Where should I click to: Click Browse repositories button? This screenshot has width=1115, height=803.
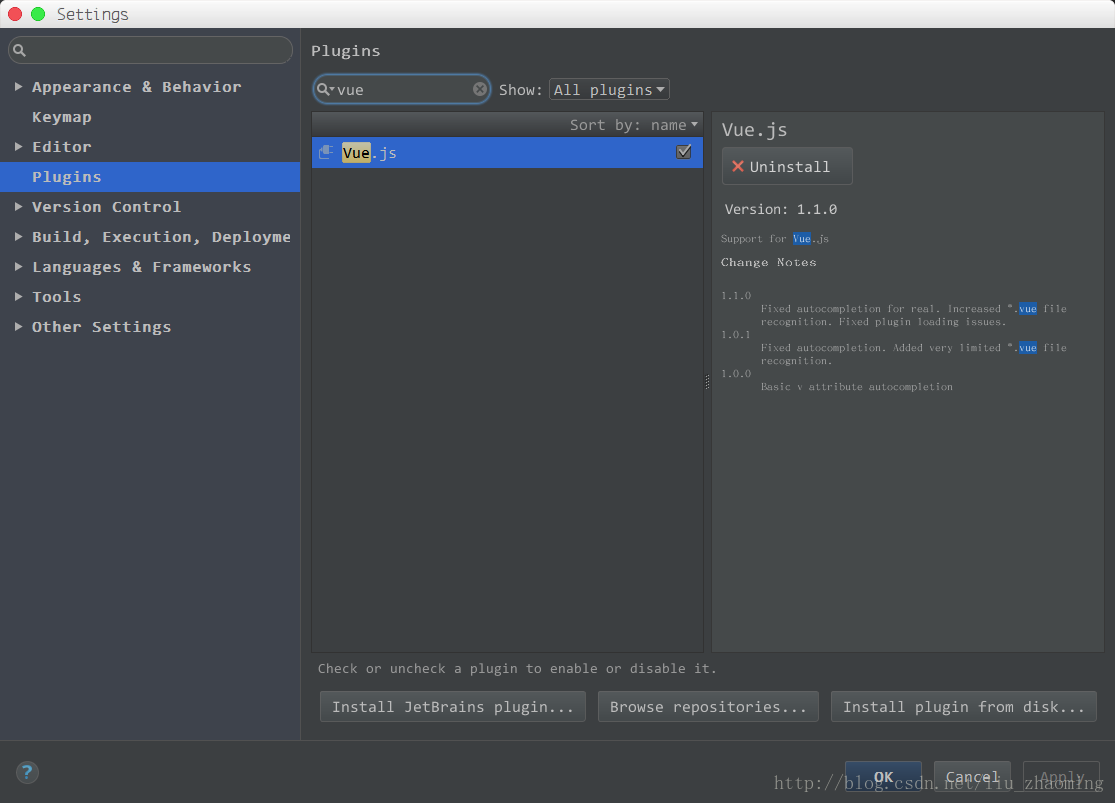pos(708,706)
